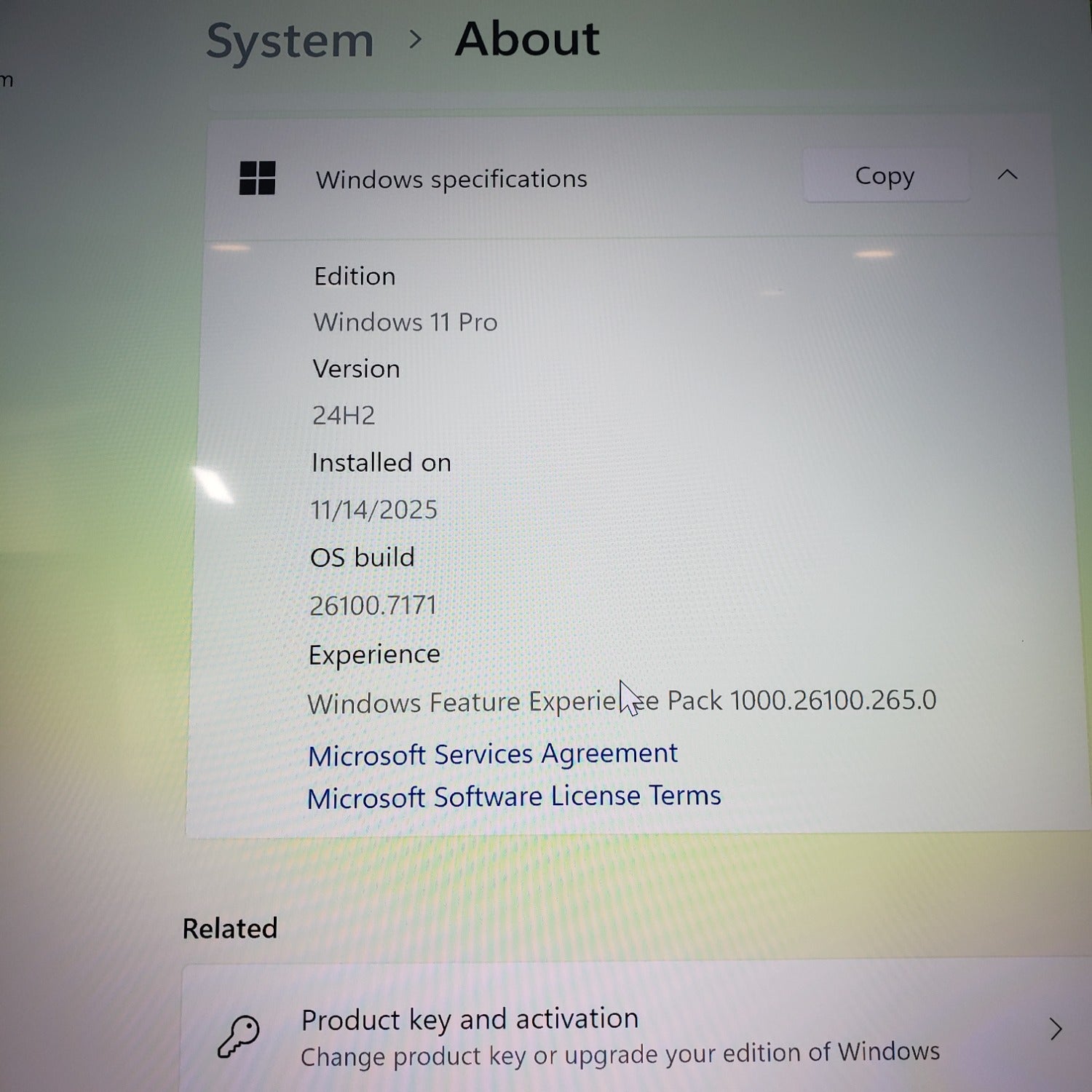The image size is (1092, 1092).
Task: Click the Change product key description text
Action: click(620, 1054)
